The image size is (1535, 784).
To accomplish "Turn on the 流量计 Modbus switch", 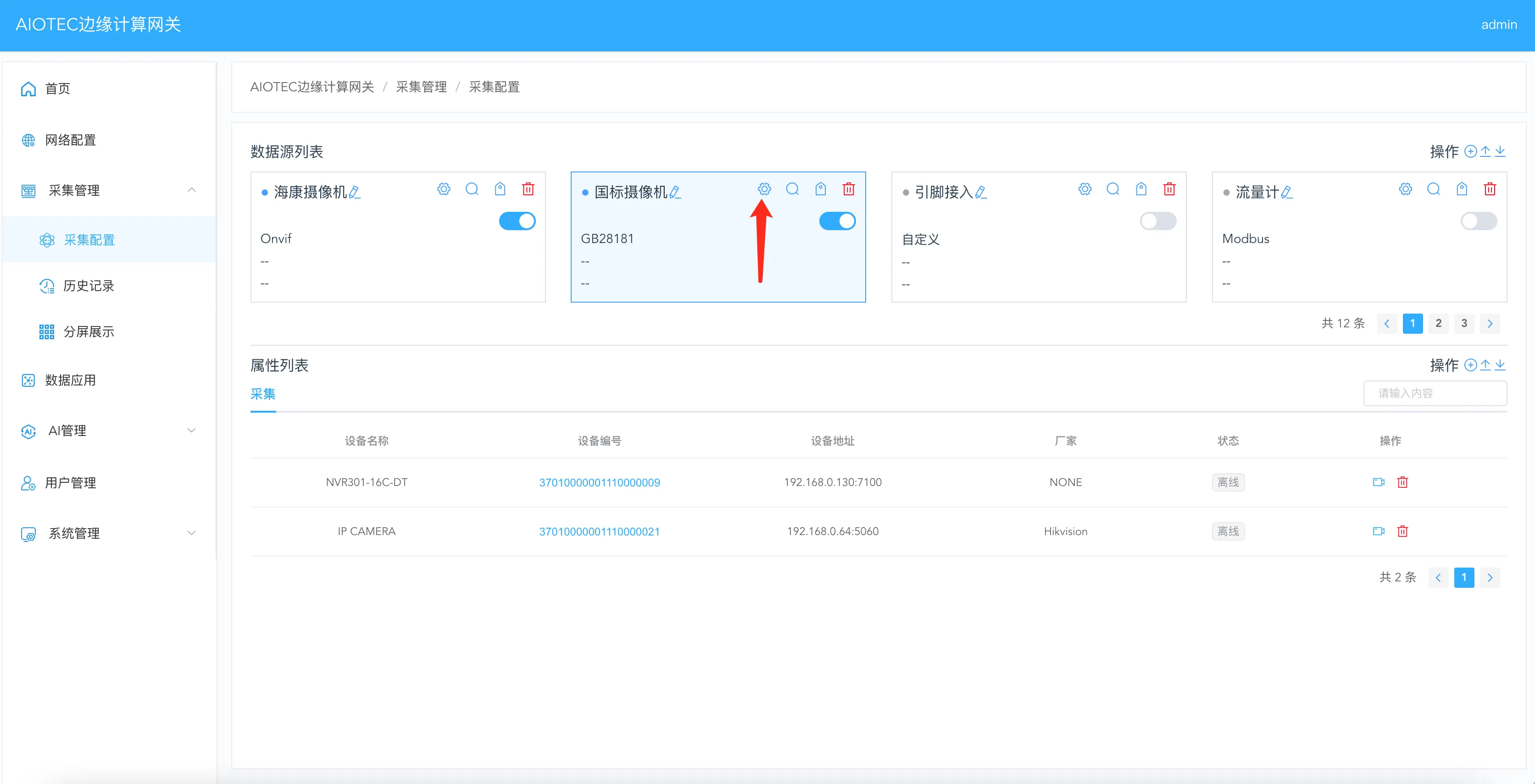I will [1479, 221].
